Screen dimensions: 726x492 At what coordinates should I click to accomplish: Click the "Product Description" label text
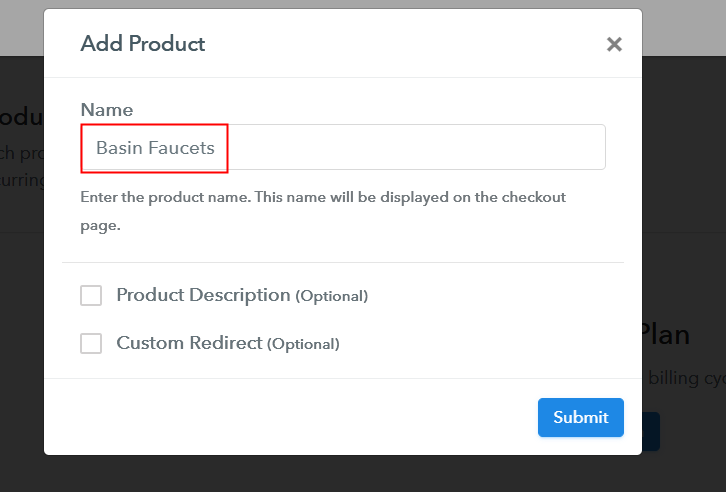203,295
